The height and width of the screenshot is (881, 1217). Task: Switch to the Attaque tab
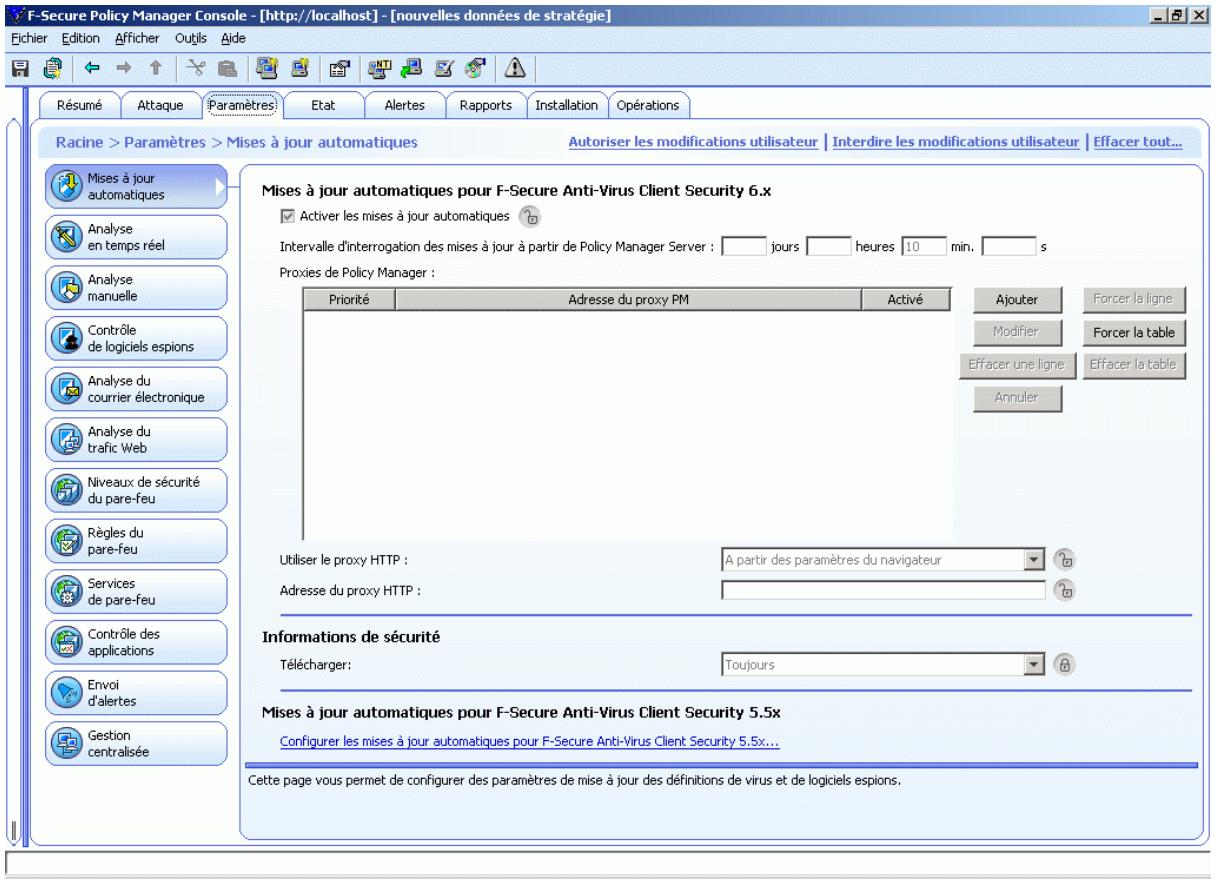[160, 105]
